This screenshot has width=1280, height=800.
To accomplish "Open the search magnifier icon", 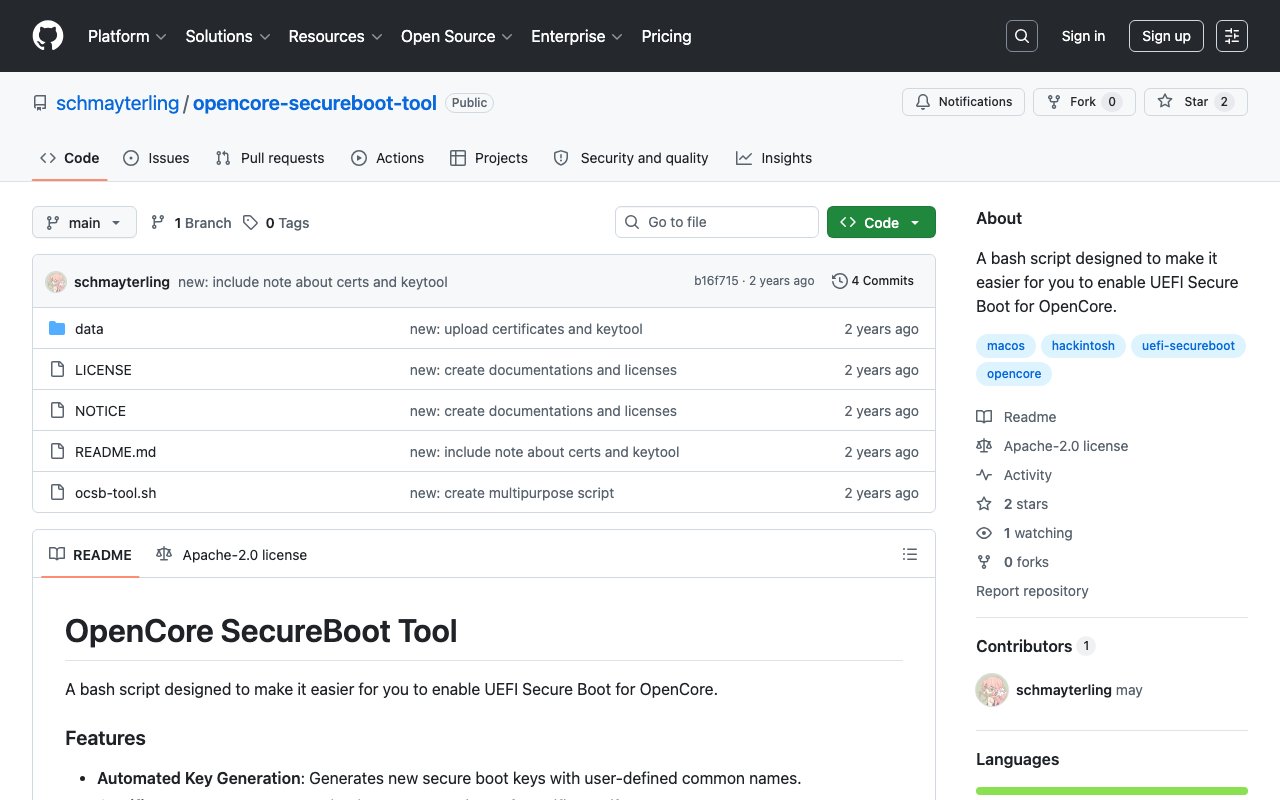I will pos(1022,36).
